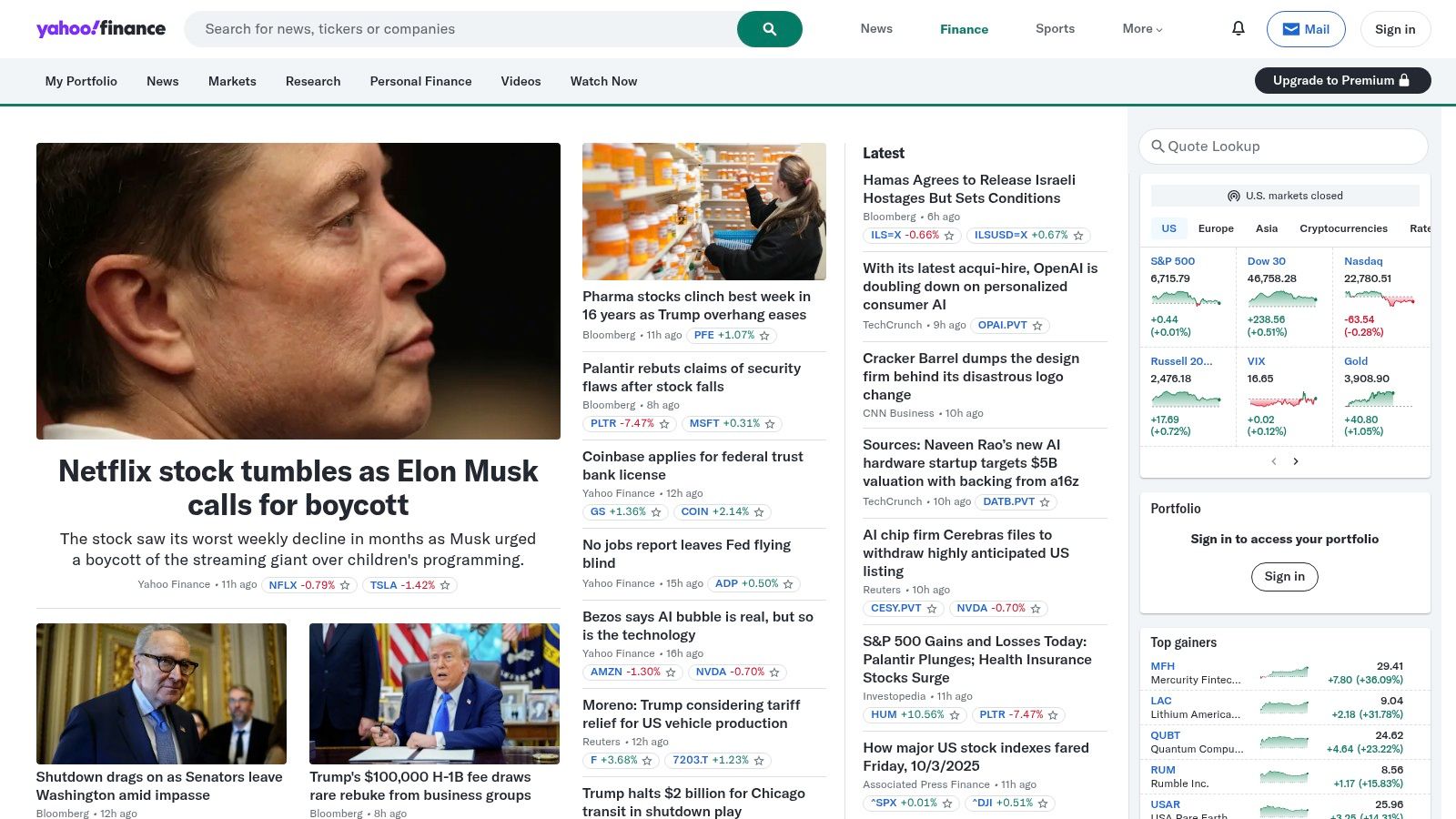1456x819 pixels.
Task: Click the search magnifying glass icon
Action: [x=769, y=28]
